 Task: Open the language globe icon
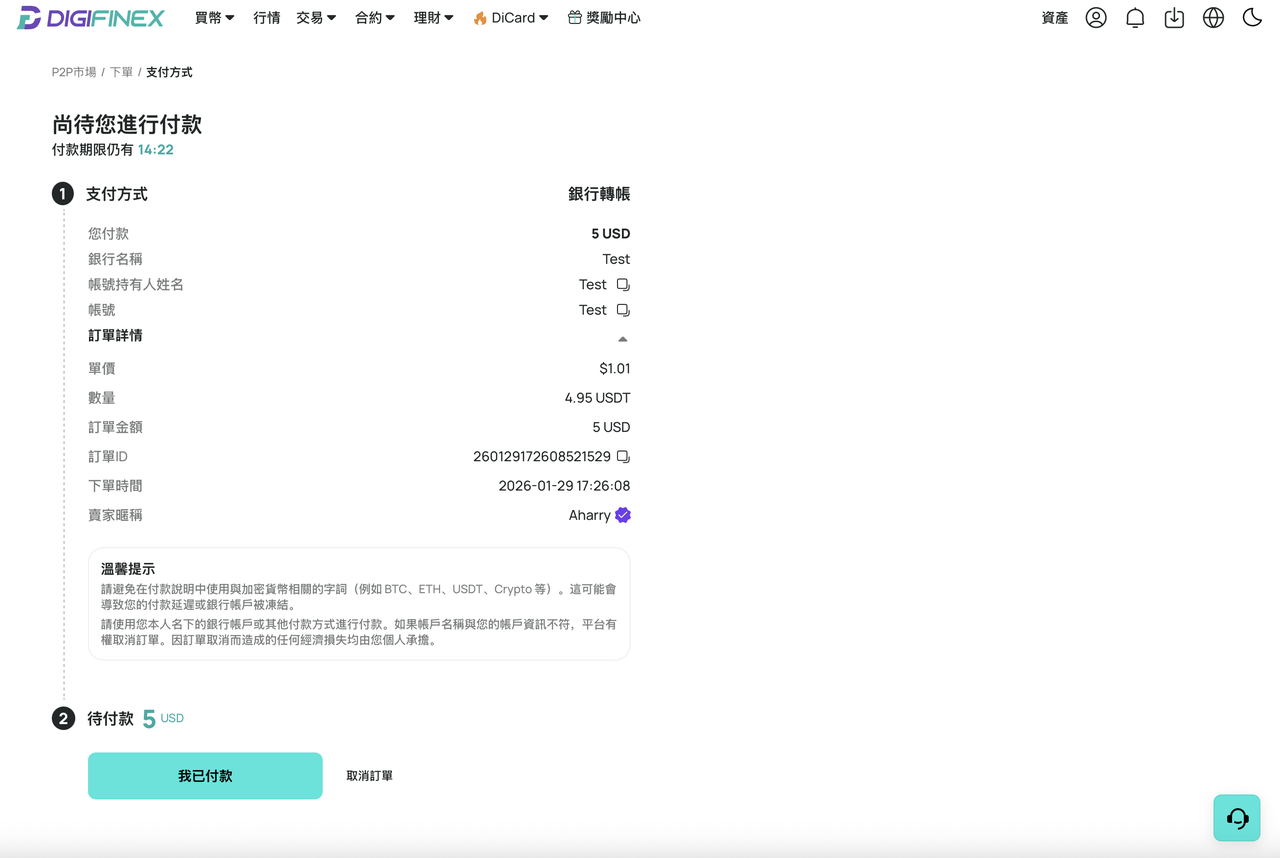1213,18
